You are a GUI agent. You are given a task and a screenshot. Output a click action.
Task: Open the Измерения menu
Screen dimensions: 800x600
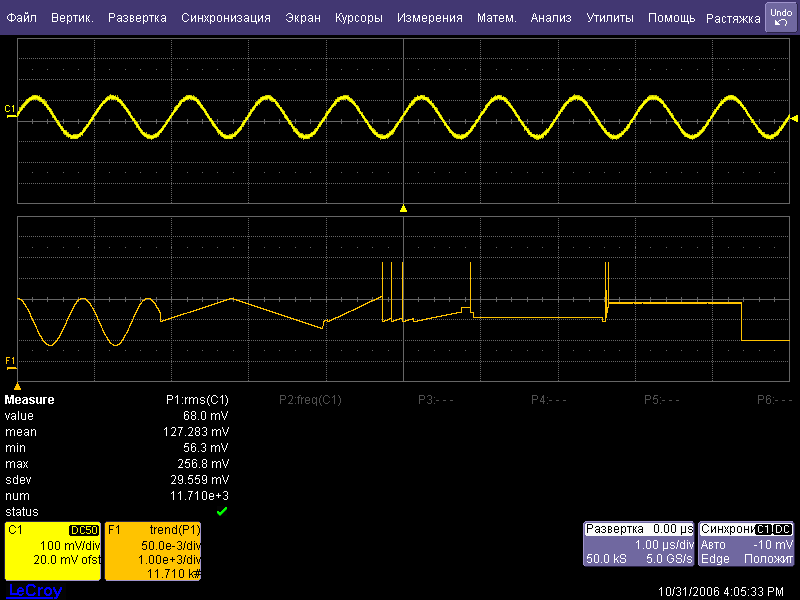tap(429, 18)
